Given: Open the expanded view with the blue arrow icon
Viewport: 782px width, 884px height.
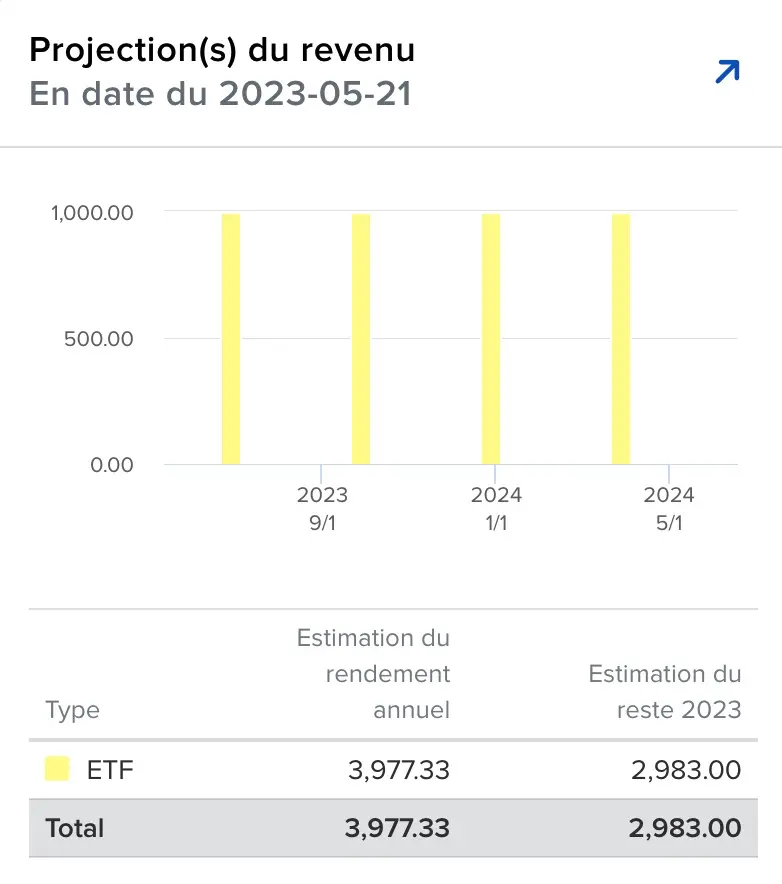Looking at the screenshot, I should pos(727,72).
